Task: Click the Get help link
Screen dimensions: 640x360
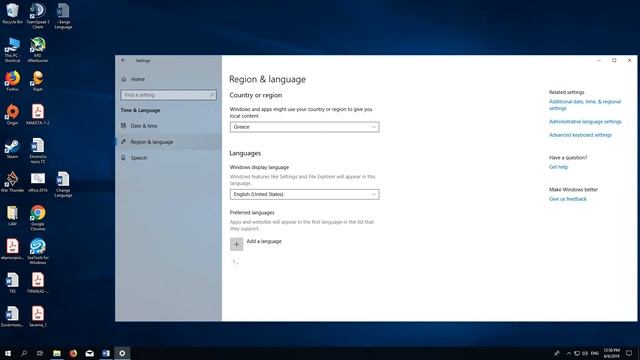Action: click(x=558, y=167)
